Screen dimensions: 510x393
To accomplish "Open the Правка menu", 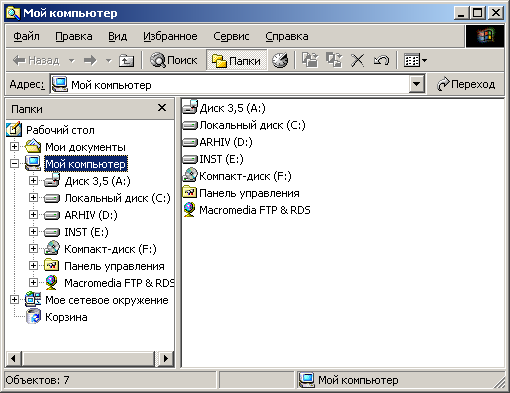I will [74, 36].
